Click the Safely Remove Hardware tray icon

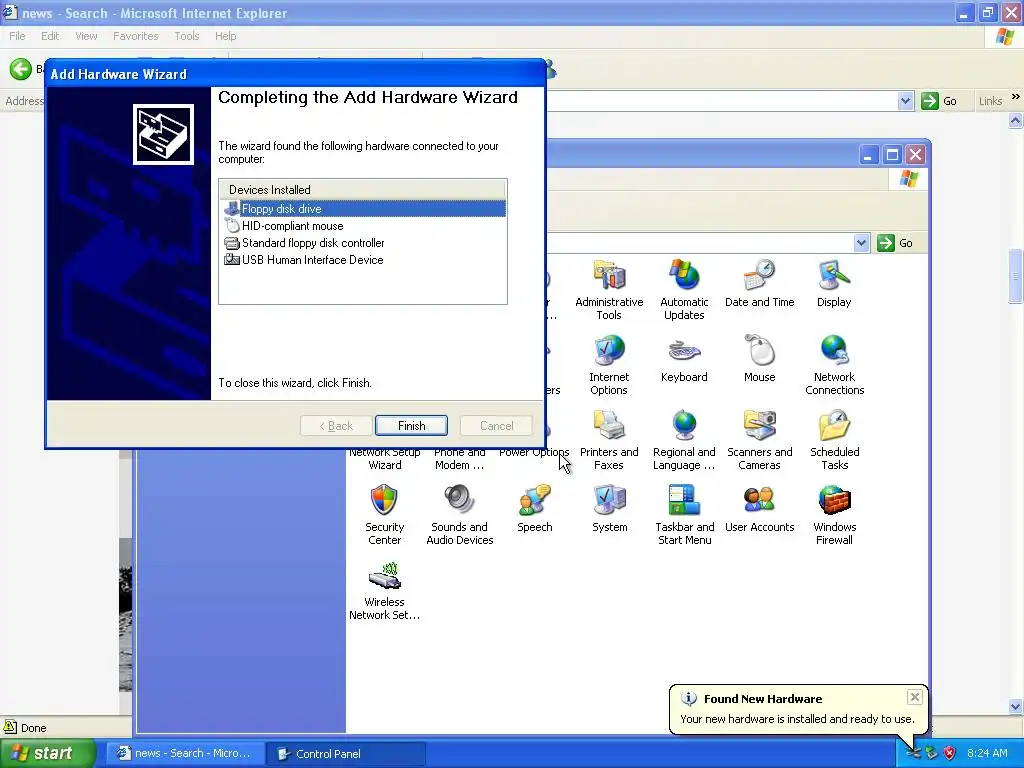point(931,753)
